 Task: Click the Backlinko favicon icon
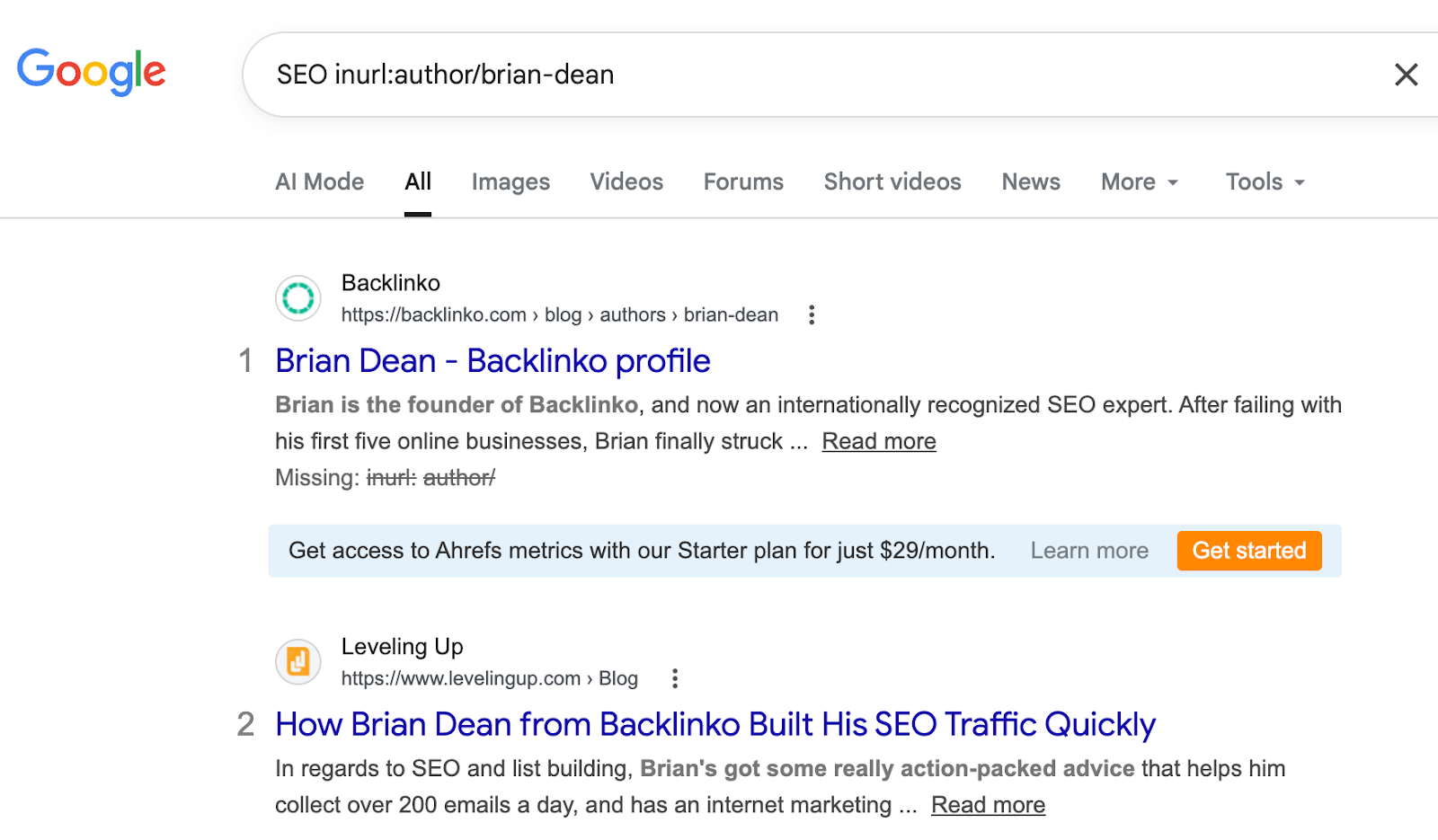pyautogui.click(x=298, y=298)
